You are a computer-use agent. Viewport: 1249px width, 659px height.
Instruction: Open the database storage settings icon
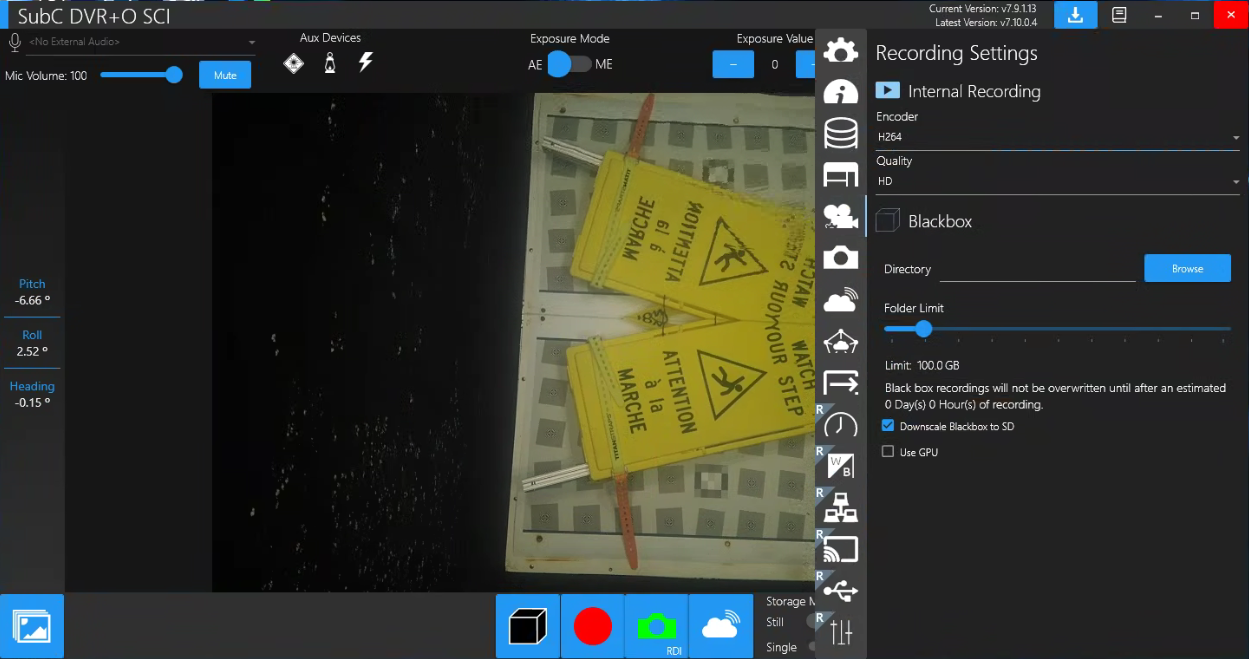click(x=841, y=133)
